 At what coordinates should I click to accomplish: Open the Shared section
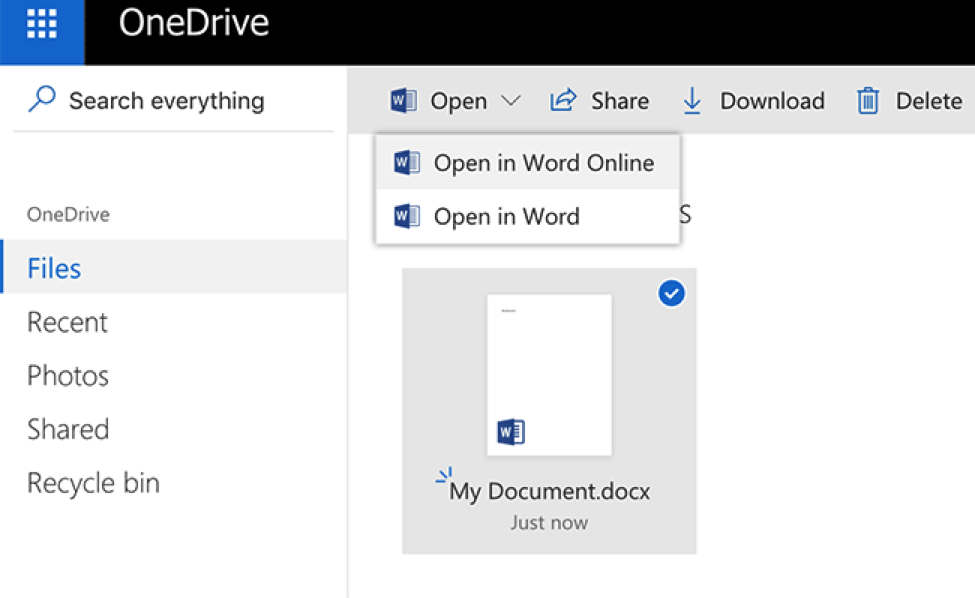pos(68,429)
